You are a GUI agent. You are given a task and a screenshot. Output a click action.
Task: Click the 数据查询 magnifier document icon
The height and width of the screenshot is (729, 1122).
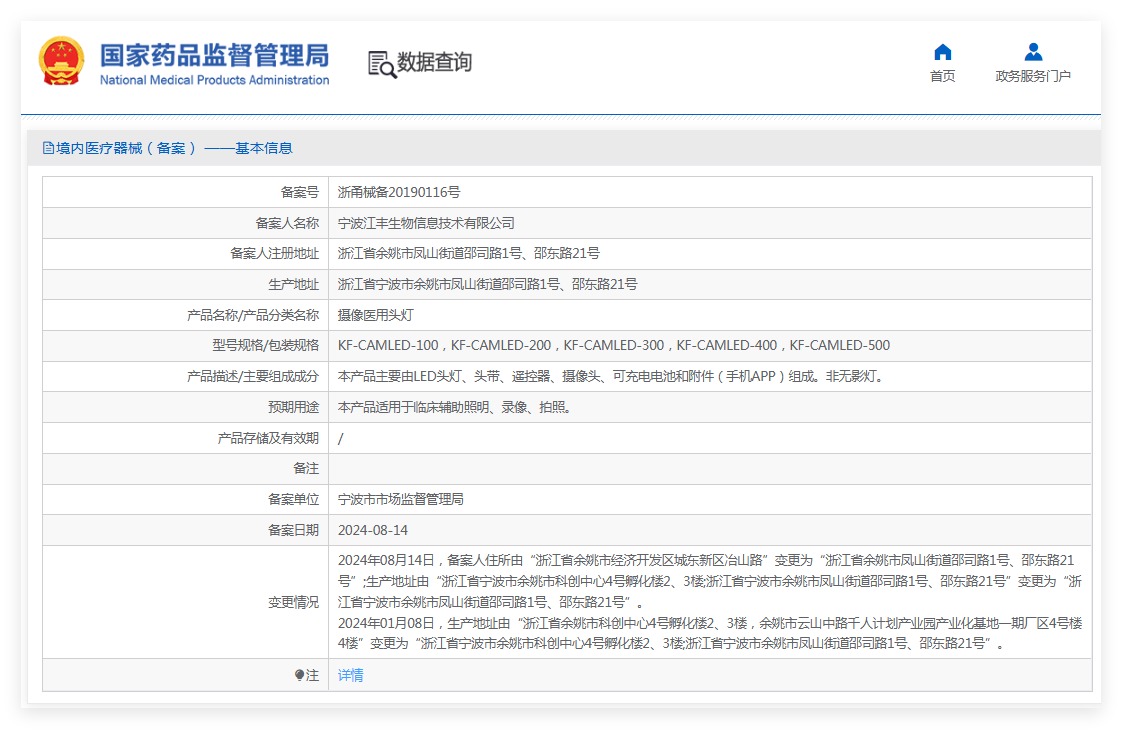point(381,64)
